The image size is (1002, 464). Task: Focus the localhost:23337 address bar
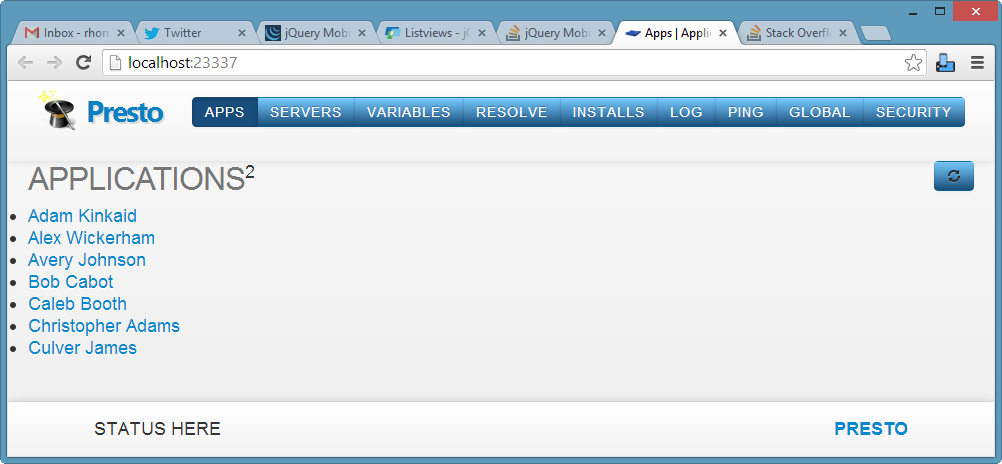click(505, 63)
